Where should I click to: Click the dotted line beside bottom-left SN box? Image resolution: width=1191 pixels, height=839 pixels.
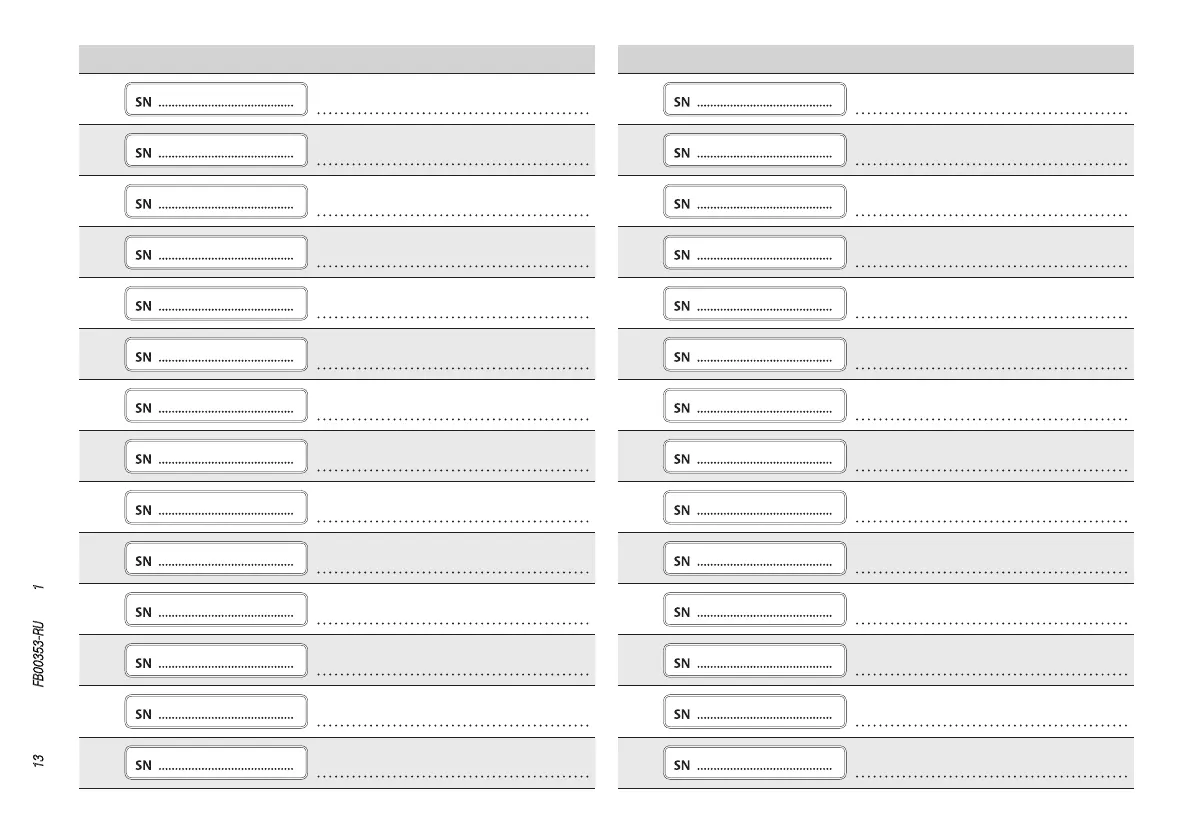[x=452, y=776]
